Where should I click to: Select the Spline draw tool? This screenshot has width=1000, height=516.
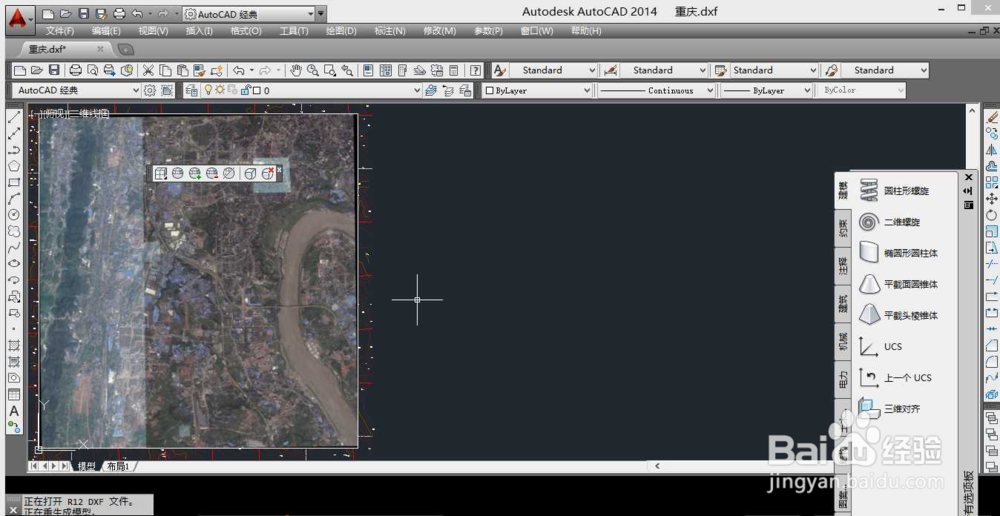(13, 247)
